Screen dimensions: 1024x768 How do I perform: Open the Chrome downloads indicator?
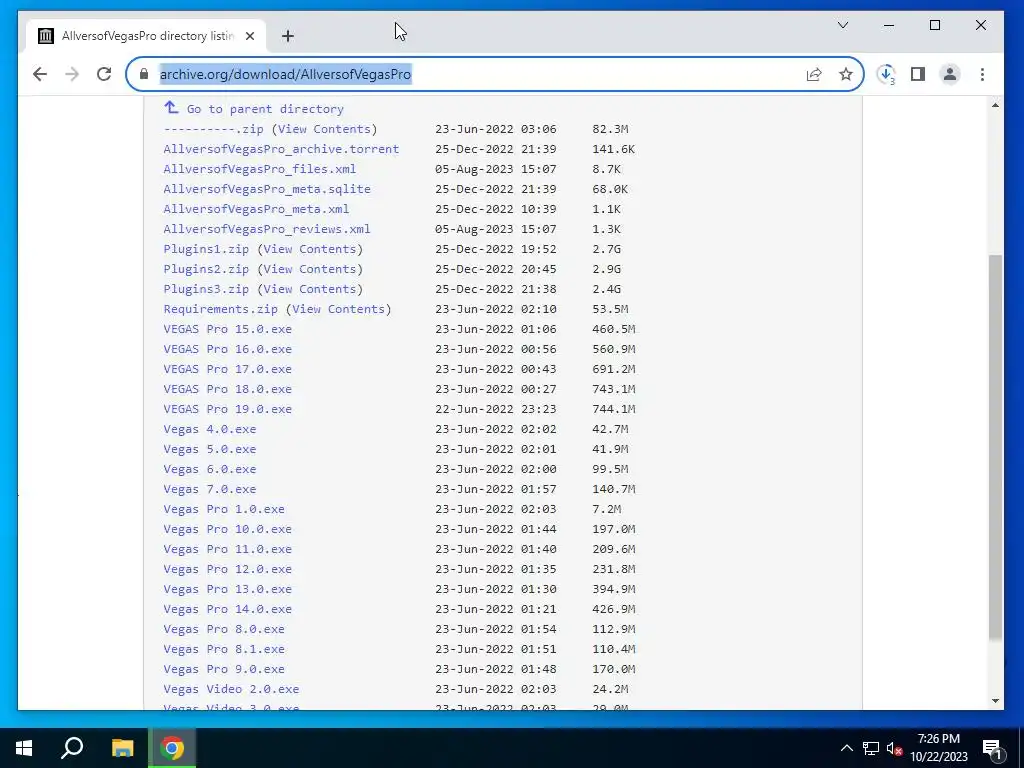click(x=886, y=74)
